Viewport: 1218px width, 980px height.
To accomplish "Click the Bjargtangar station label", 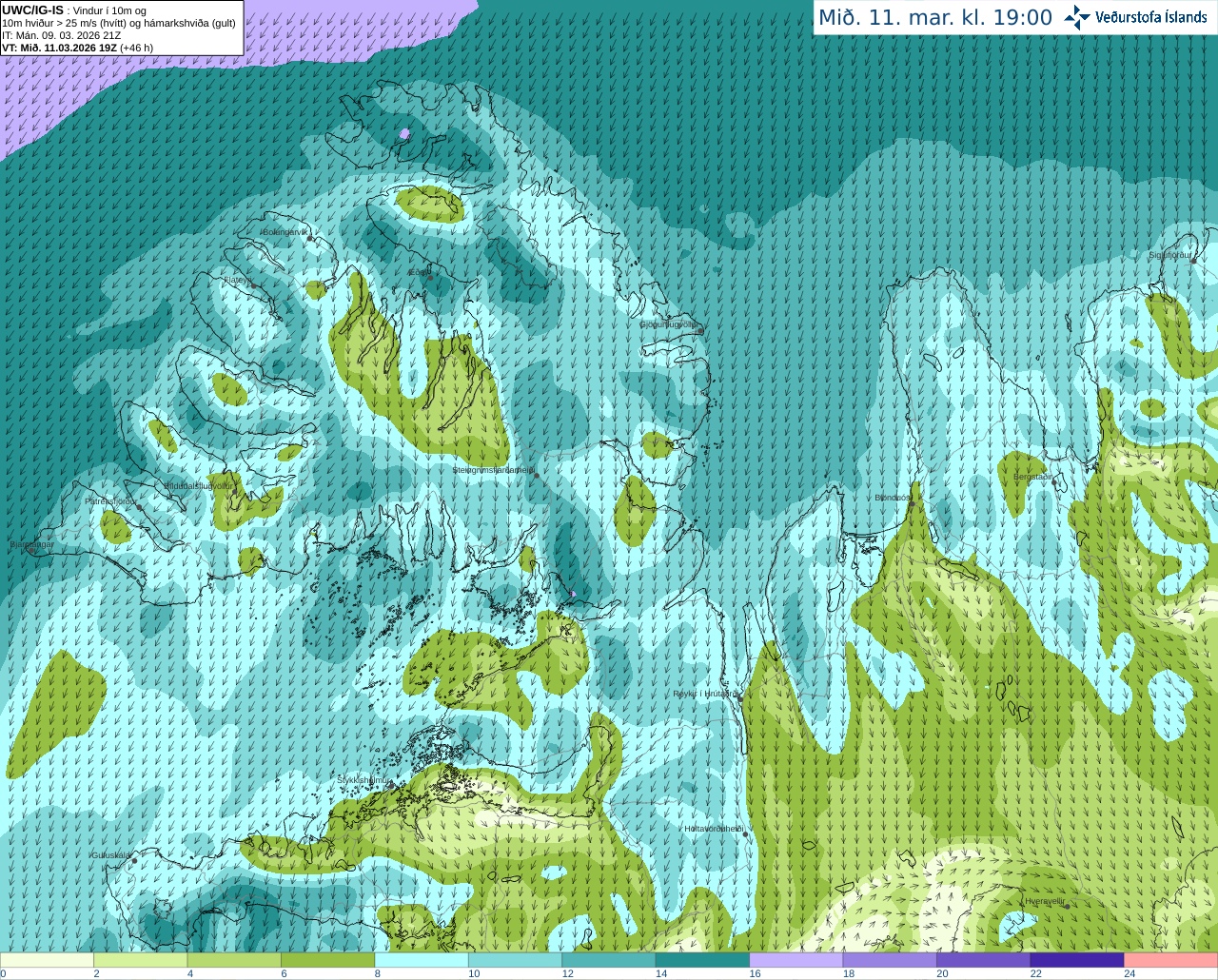I will [31, 545].
